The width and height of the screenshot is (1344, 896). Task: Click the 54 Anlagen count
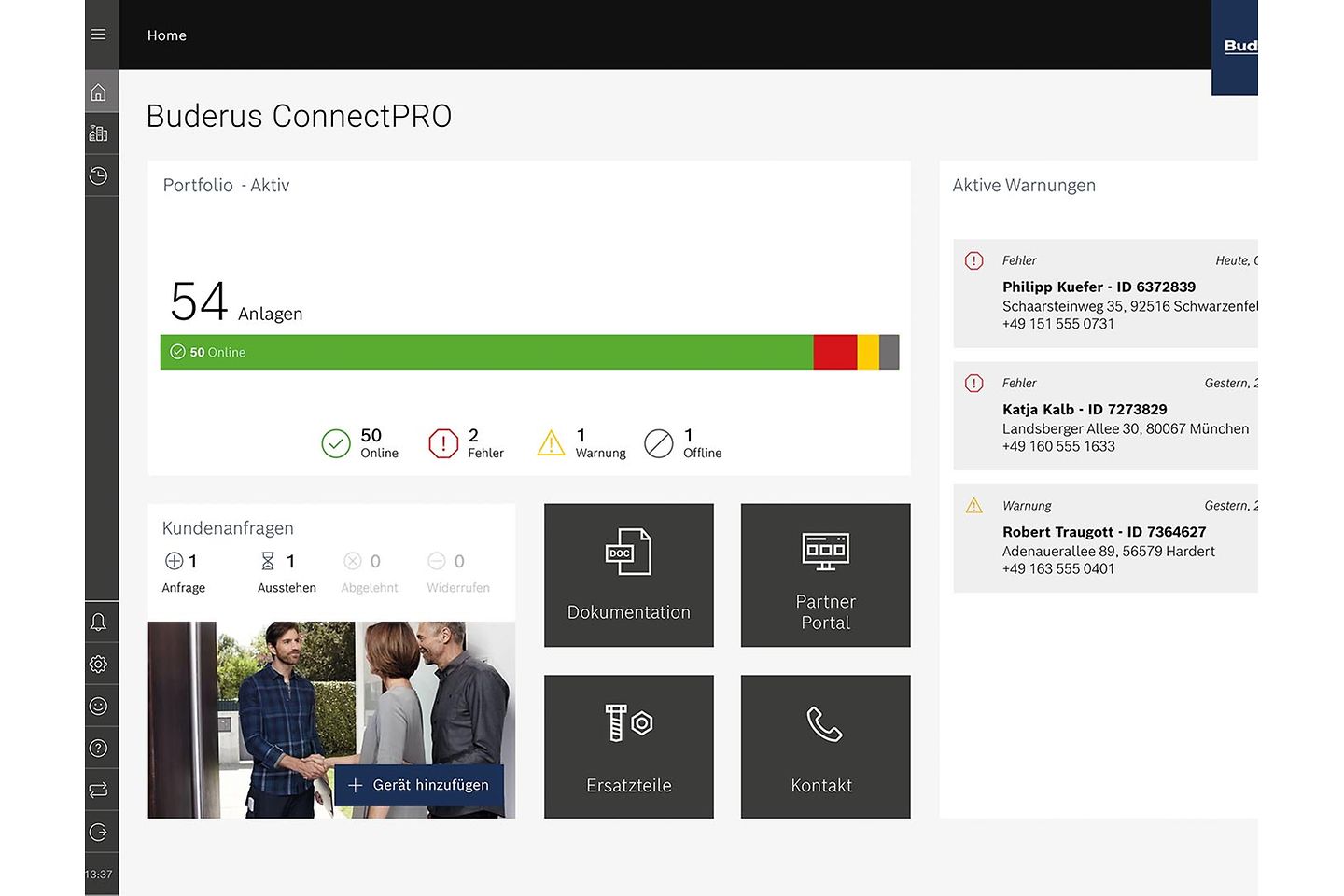237,302
